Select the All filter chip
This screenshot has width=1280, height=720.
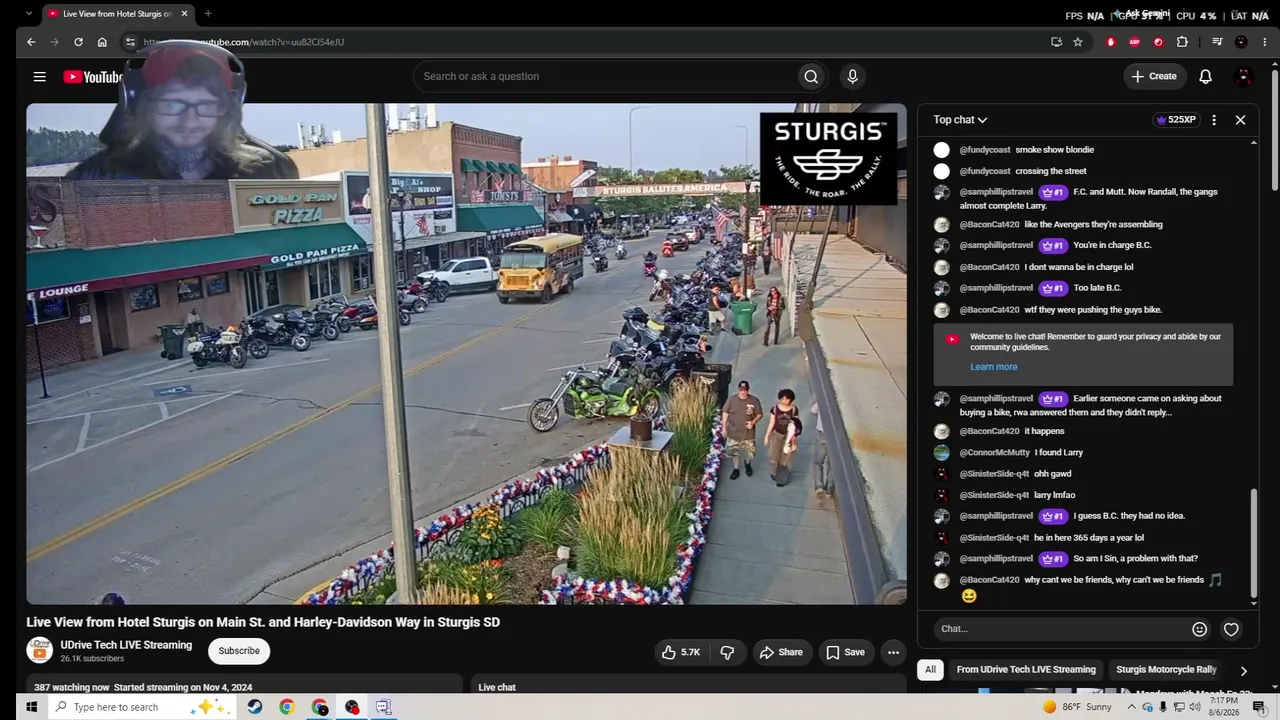pyautogui.click(x=930, y=670)
